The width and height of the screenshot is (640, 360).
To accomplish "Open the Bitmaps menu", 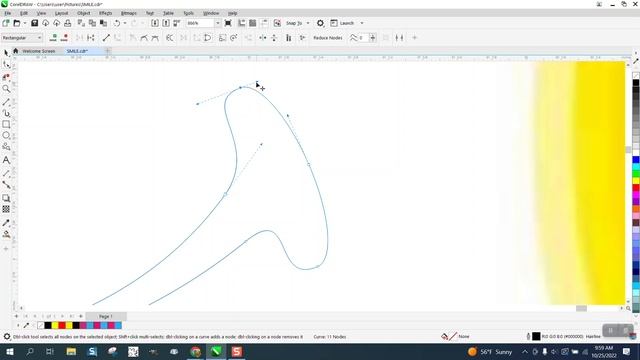I will pyautogui.click(x=129, y=13).
